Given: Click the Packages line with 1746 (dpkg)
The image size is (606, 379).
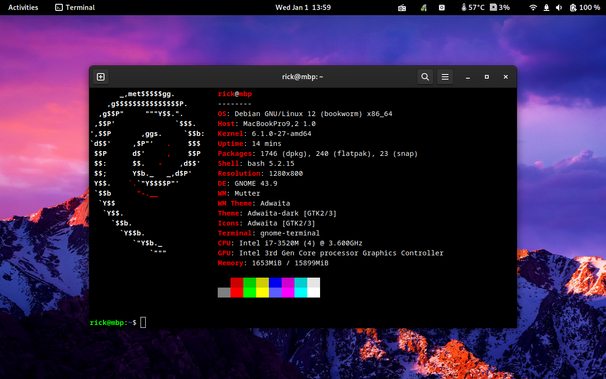Looking at the screenshot, I should [318, 154].
